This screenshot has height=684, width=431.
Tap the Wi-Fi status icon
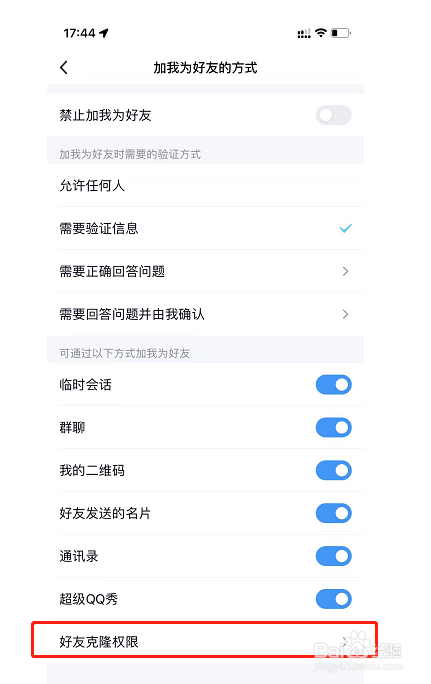(321, 33)
